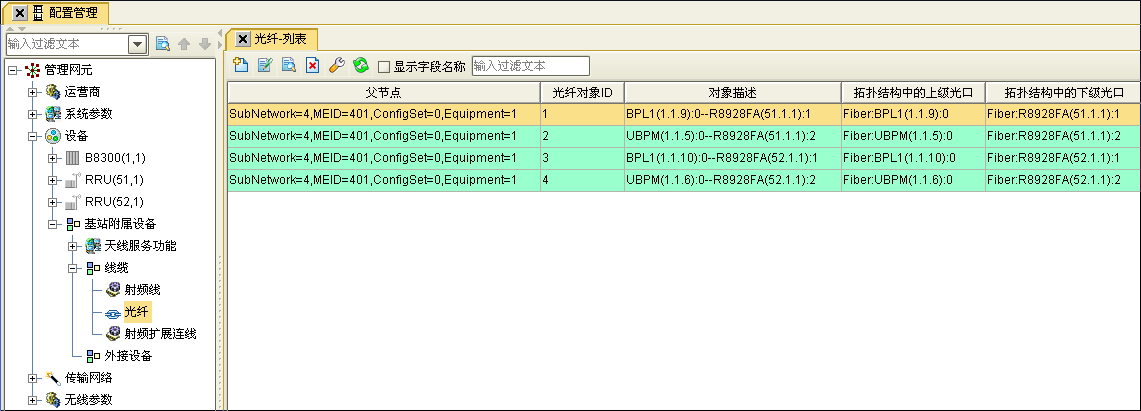Image resolution: width=1141 pixels, height=411 pixels.
Task: Click the 设备 node icon
Action: (x=53, y=136)
